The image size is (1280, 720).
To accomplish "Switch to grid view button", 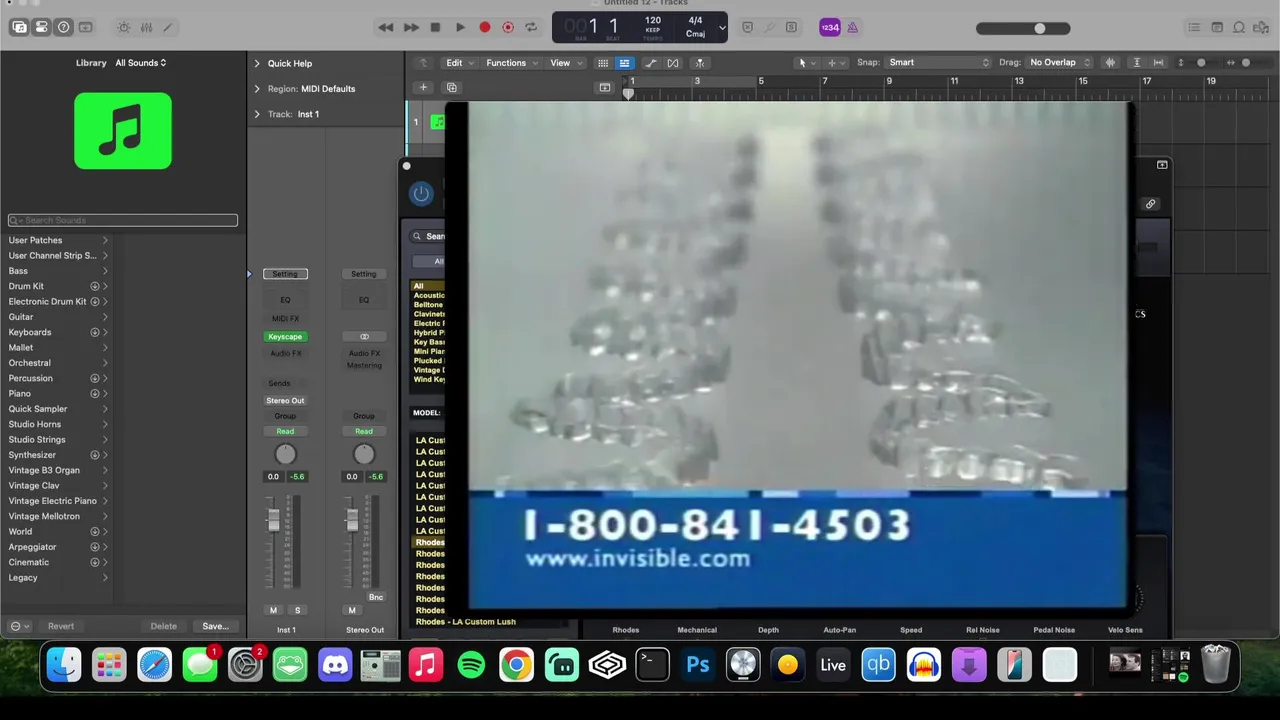I will point(603,62).
